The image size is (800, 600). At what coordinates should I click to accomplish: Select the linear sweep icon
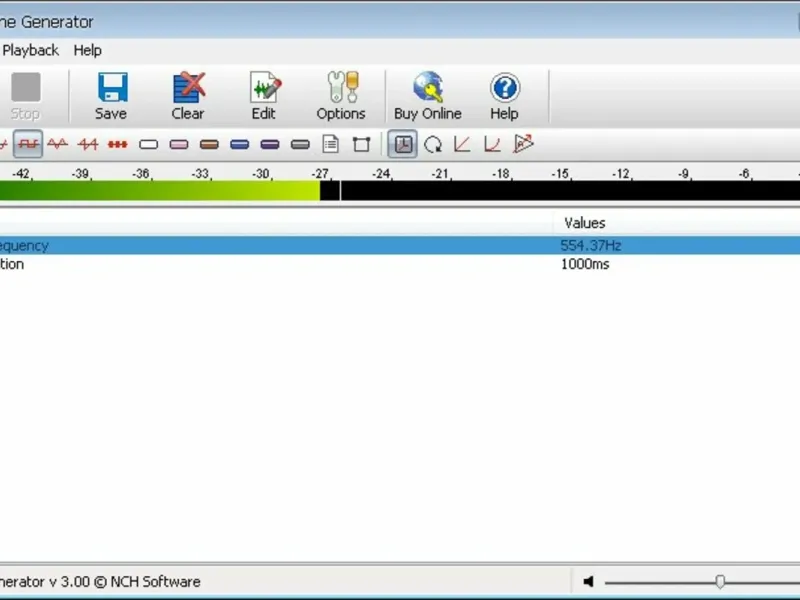click(462, 144)
